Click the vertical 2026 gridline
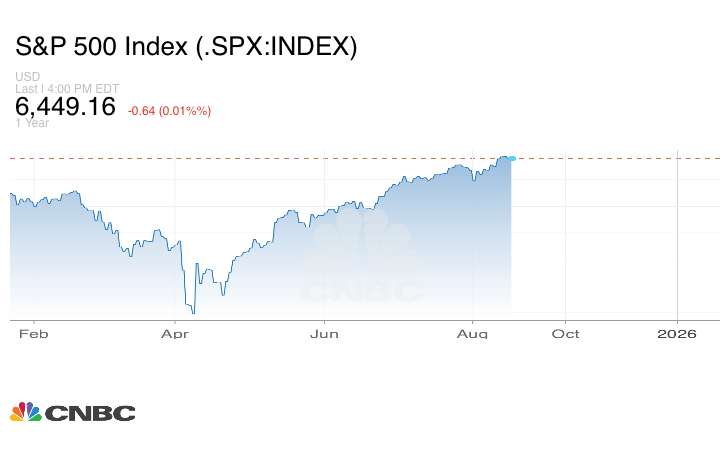This screenshot has height=450, width=720. pos(678,240)
